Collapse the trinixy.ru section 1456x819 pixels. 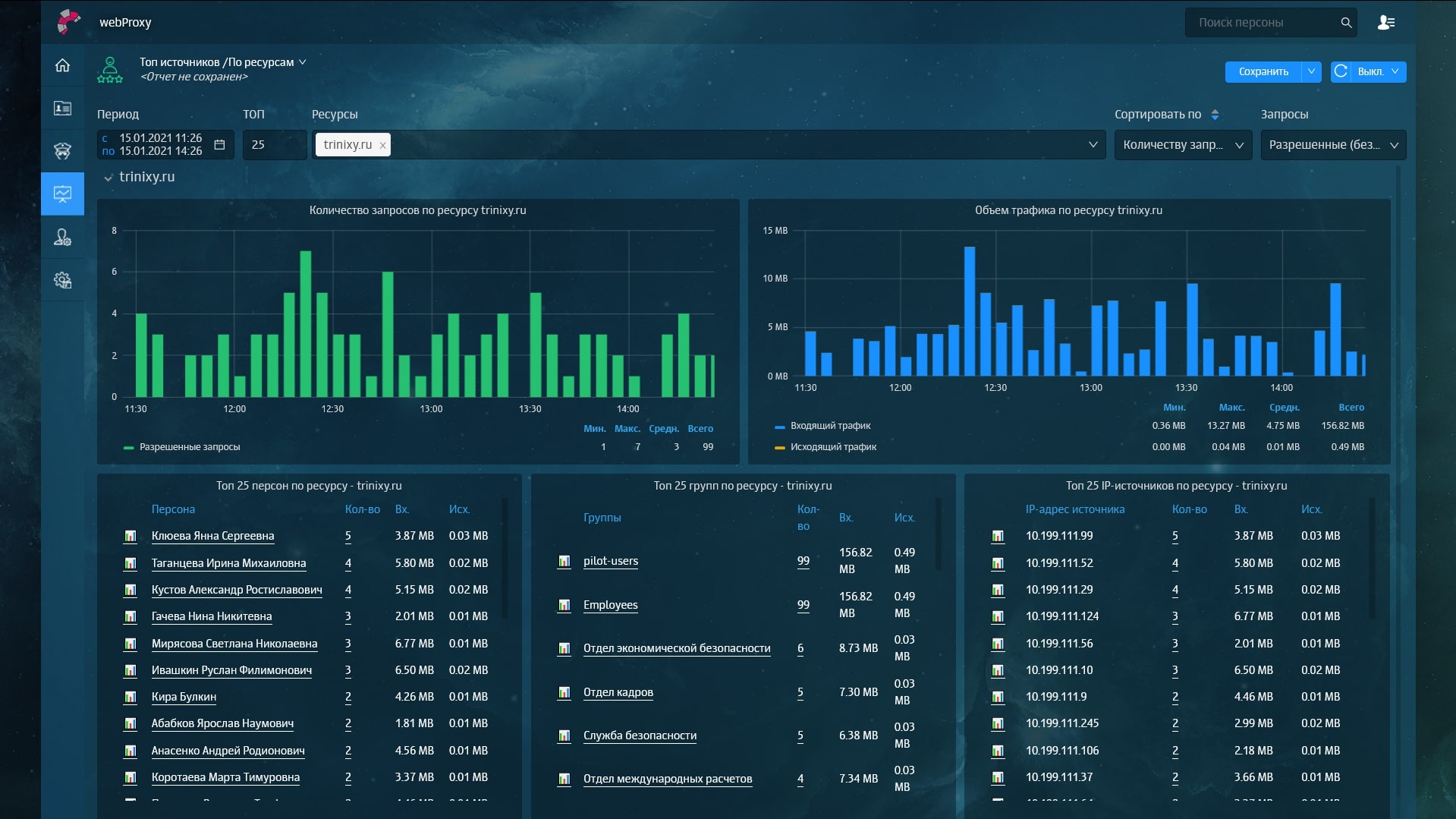click(108, 178)
